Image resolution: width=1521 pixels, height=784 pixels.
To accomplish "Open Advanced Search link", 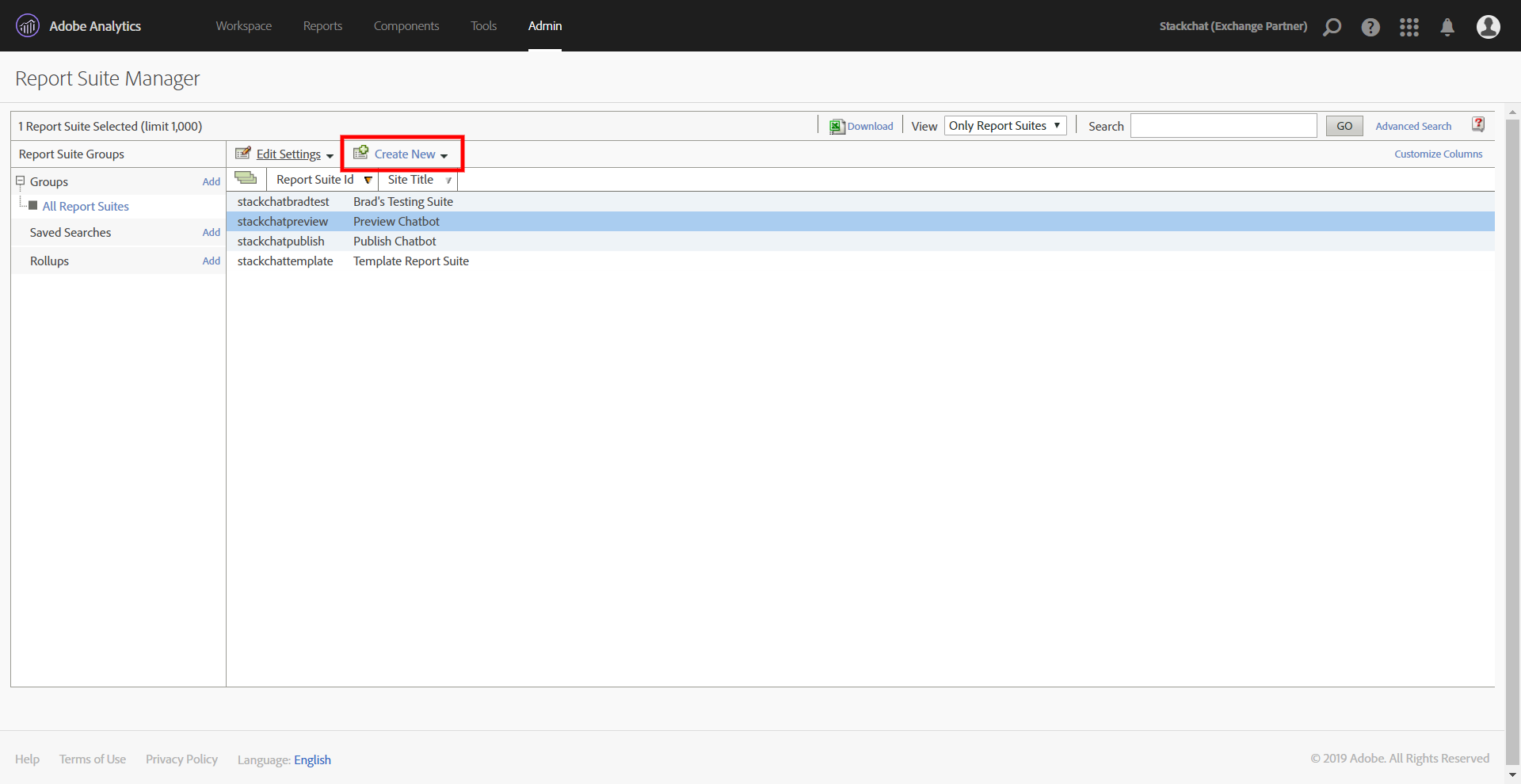I will 1413,127.
